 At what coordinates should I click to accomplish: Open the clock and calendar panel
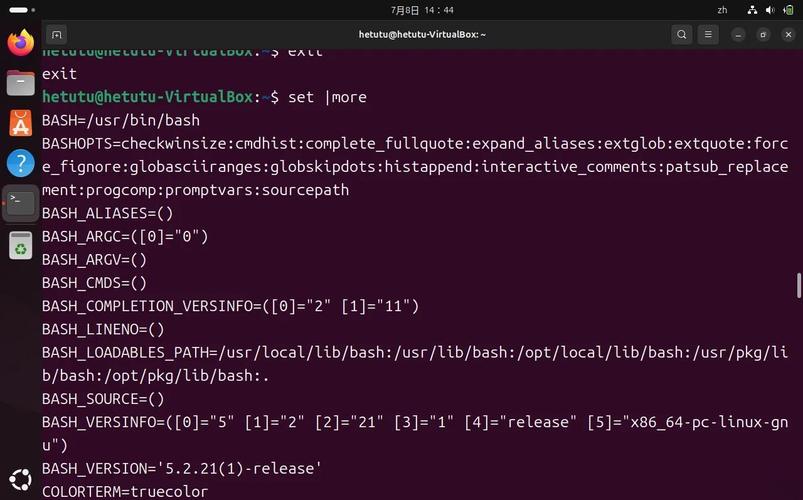[x=422, y=10]
